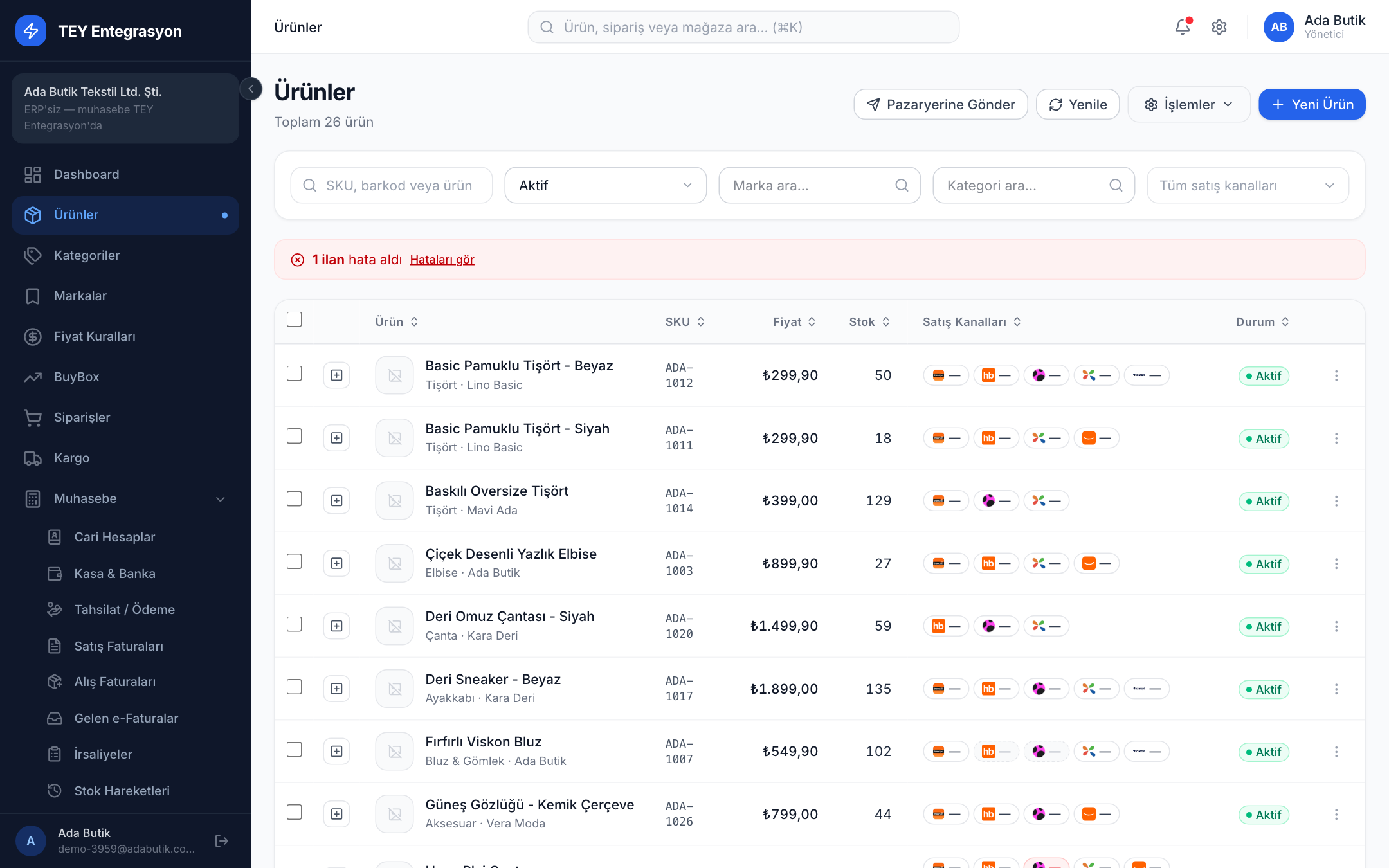Open the notifications bell icon
Viewport: 1389px width, 868px height.
1182,27
